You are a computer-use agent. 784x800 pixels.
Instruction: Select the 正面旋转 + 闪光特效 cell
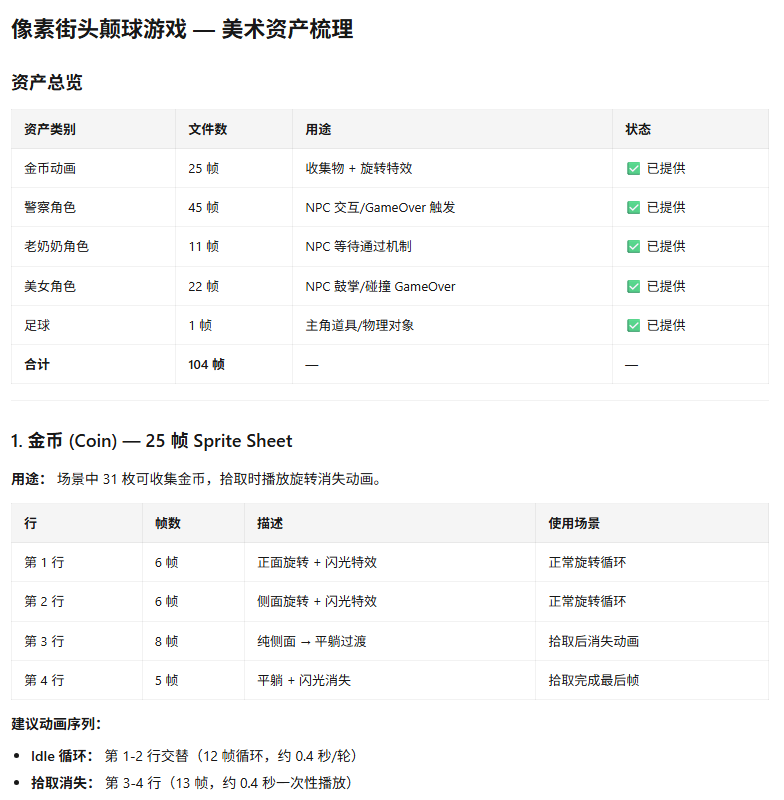click(x=390, y=562)
